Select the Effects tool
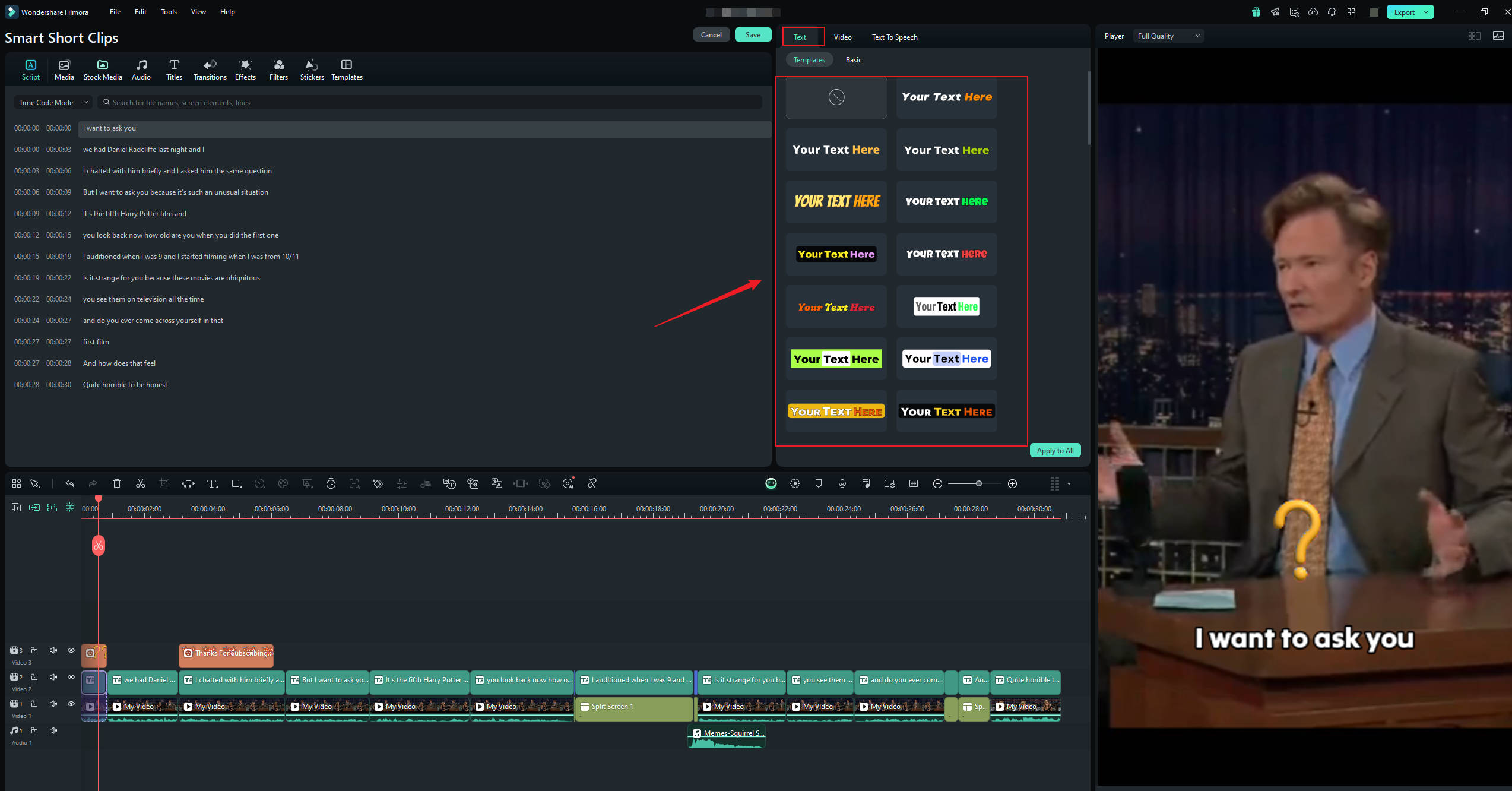The height and width of the screenshot is (791, 1512). coord(245,69)
